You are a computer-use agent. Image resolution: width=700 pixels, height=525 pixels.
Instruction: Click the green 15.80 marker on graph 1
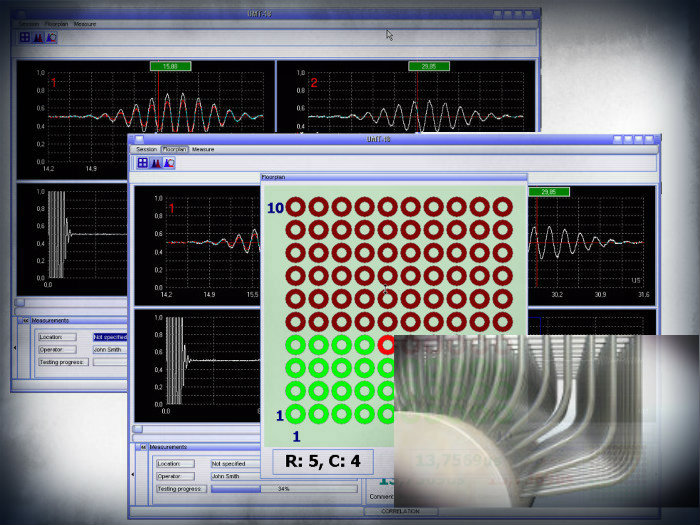[x=170, y=66]
